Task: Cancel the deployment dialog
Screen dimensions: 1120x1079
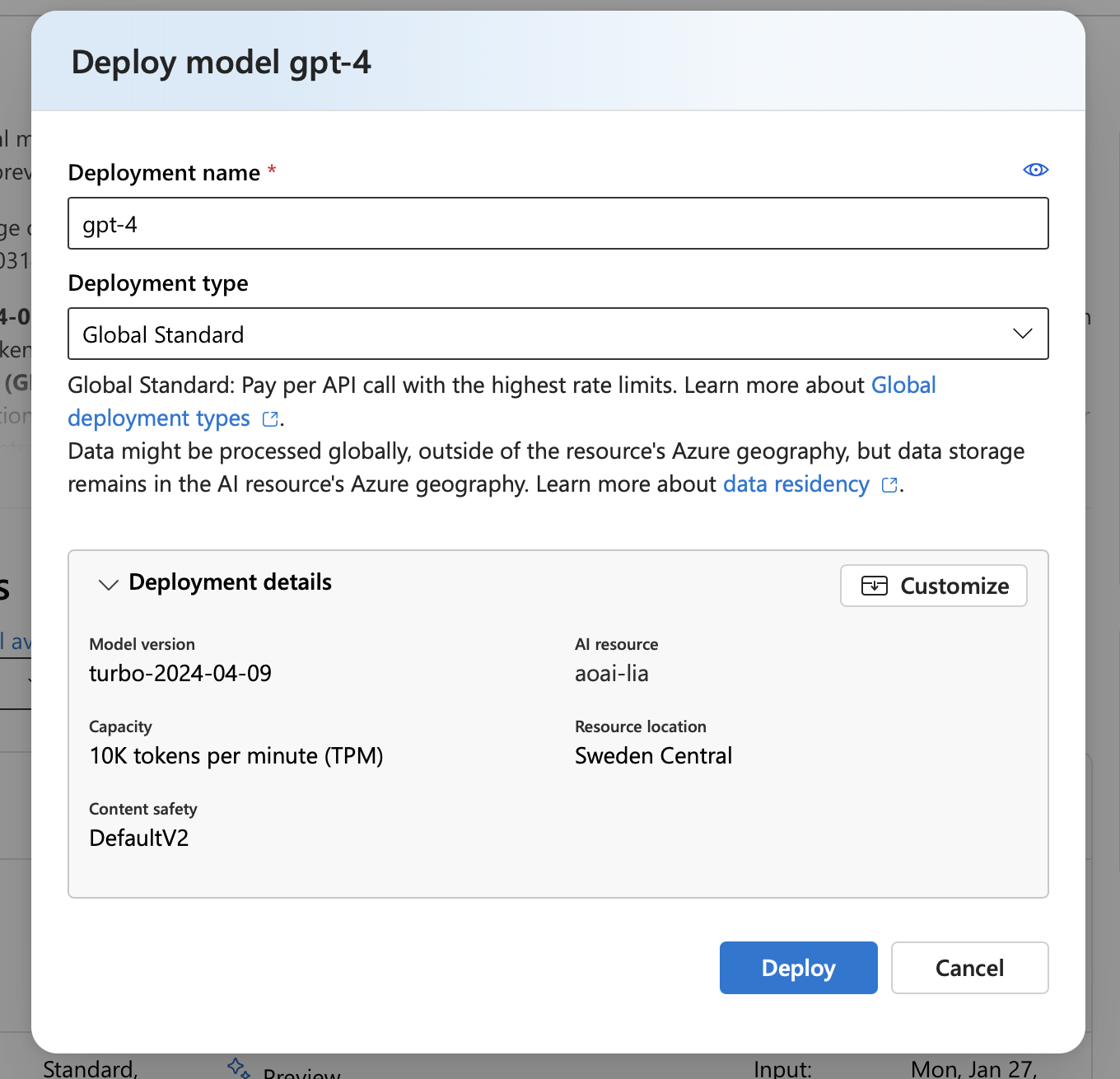Action: pyautogui.click(x=969, y=968)
